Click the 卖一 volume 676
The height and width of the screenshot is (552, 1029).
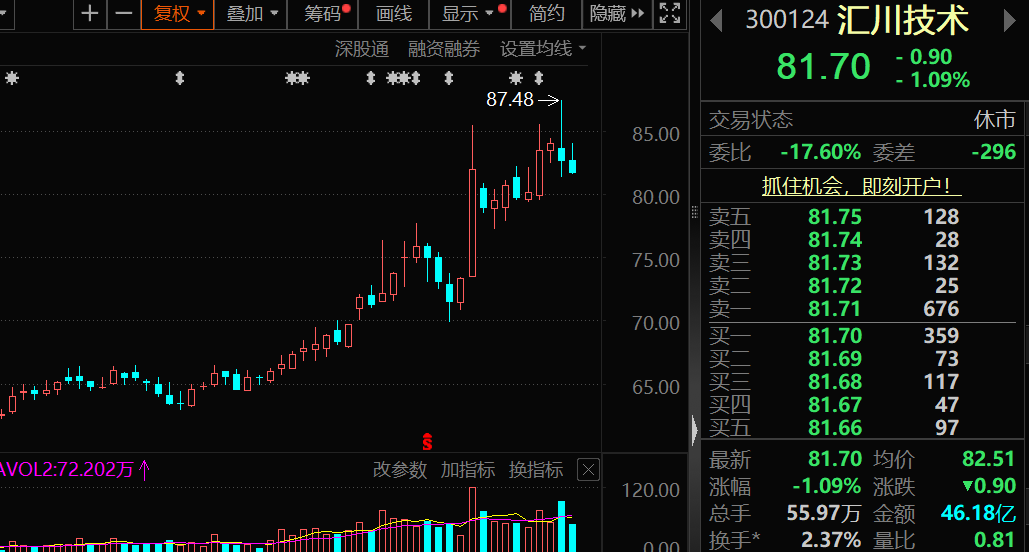pyautogui.click(x=941, y=308)
